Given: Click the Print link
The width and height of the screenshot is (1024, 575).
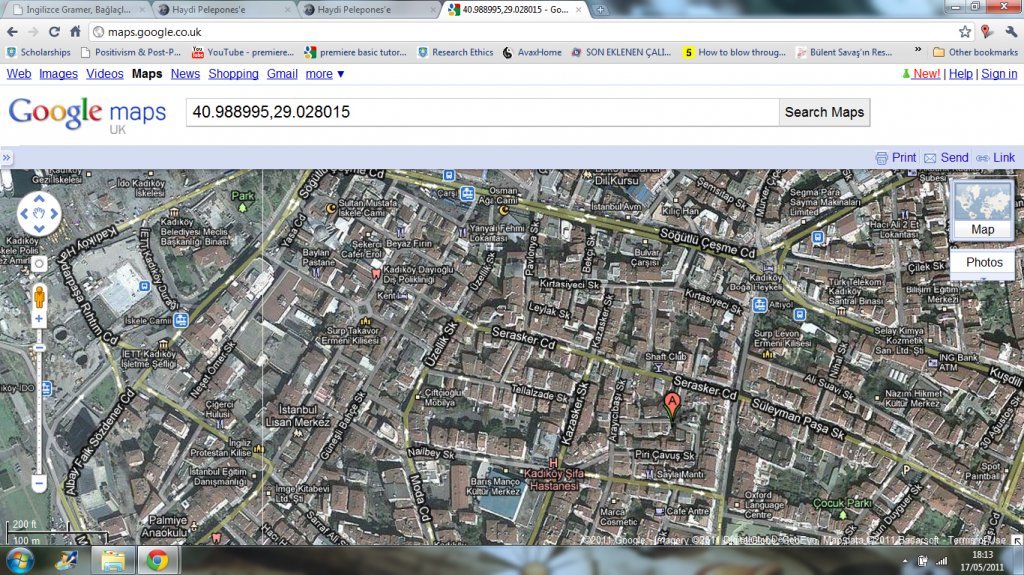Looking at the screenshot, I should (904, 157).
